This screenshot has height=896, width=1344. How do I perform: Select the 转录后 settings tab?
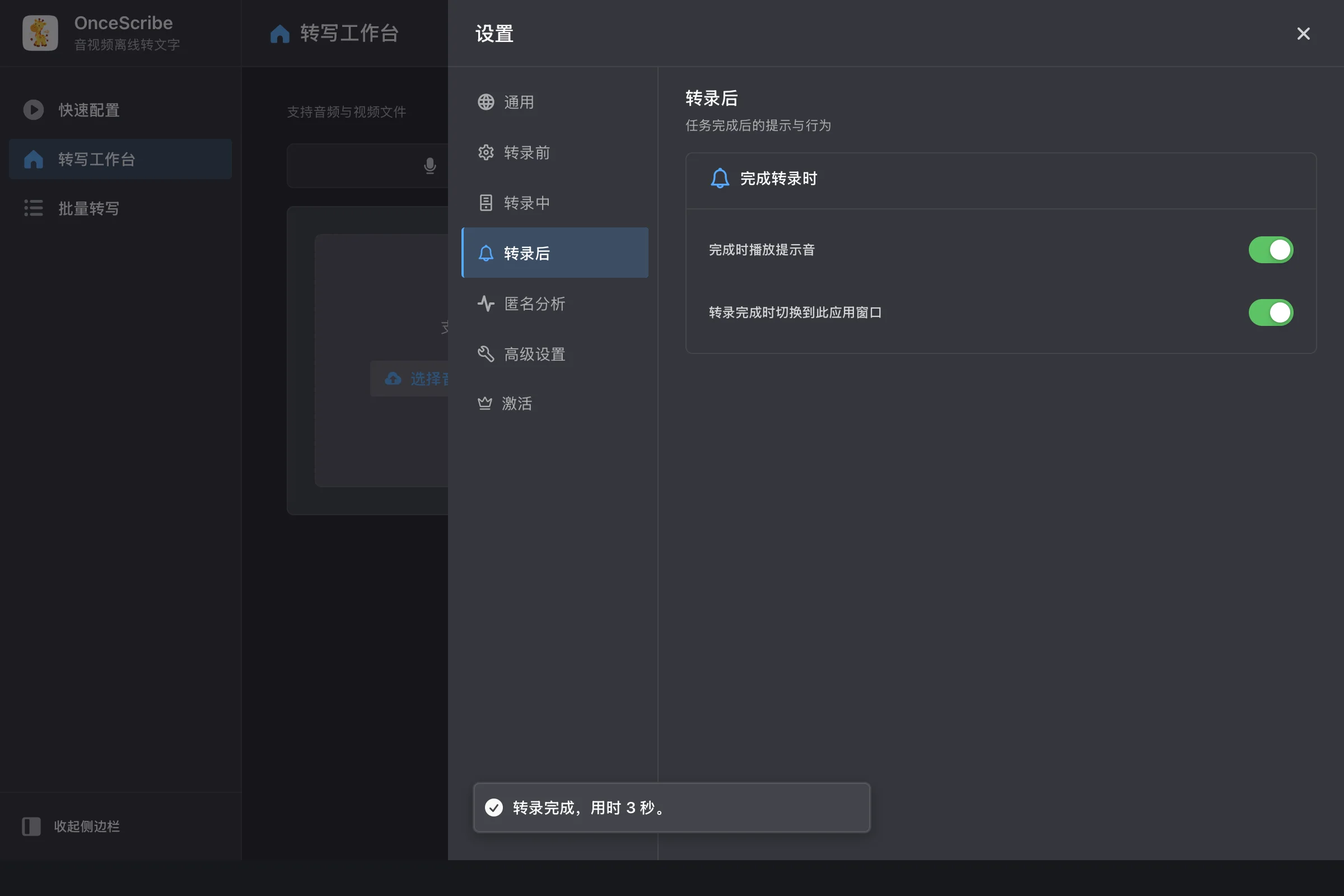point(555,253)
